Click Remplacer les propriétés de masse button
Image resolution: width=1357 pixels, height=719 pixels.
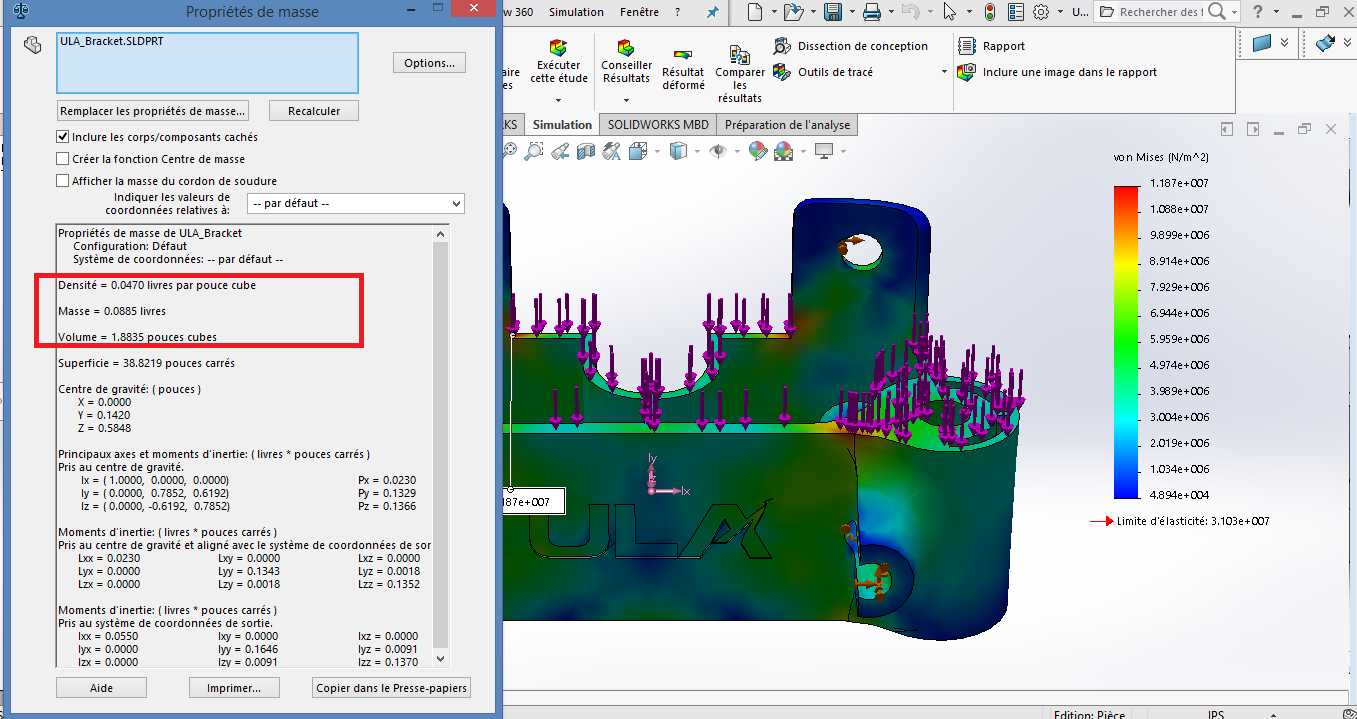pyautogui.click(x=152, y=111)
